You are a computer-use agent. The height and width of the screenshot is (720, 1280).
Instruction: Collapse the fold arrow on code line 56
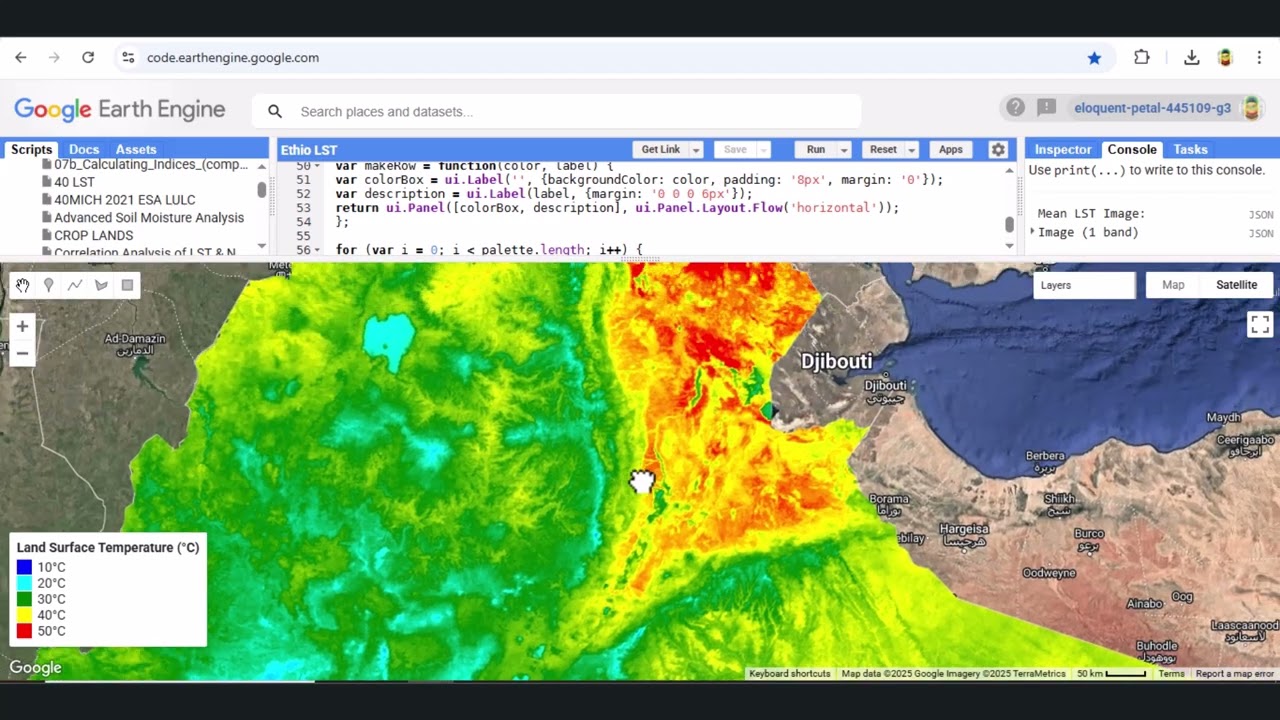click(318, 250)
